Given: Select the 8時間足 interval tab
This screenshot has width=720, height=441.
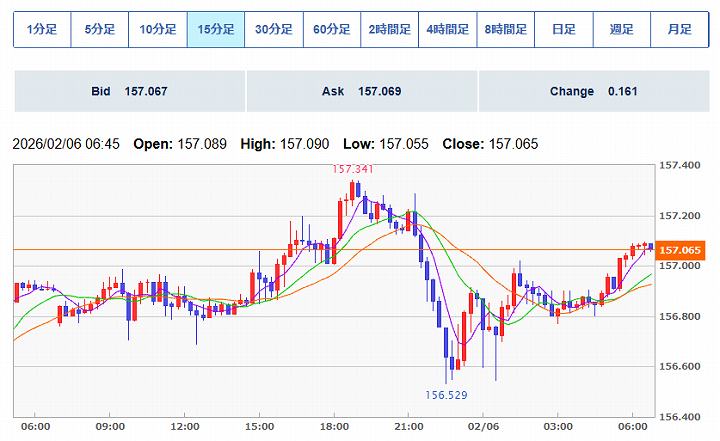Looking at the screenshot, I should pyautogui.click(x=506, y=30).
